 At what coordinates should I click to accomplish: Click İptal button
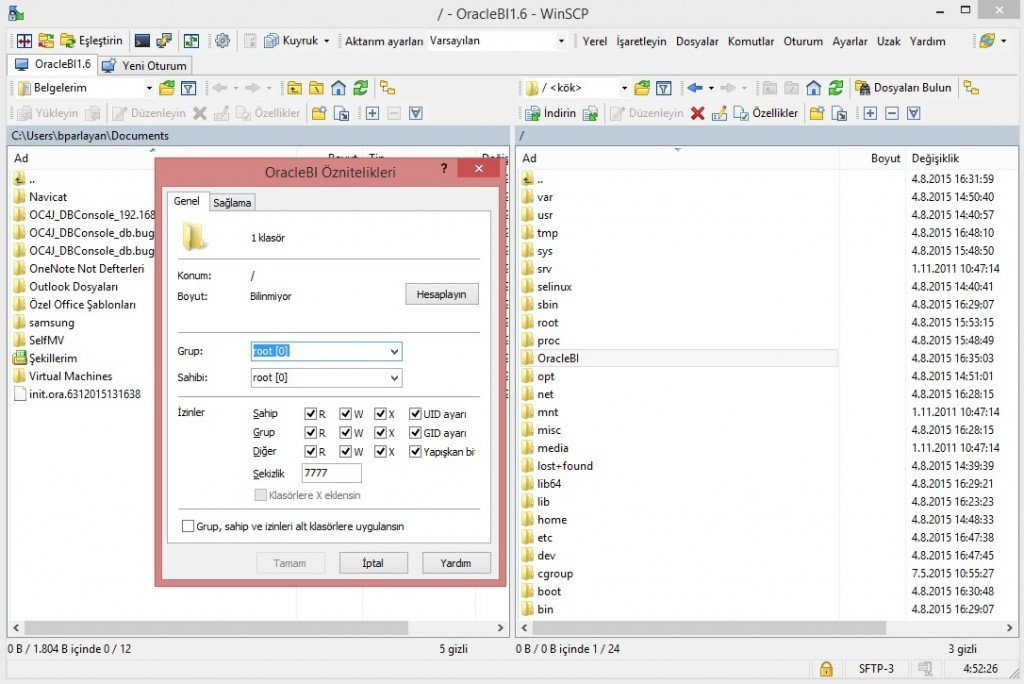coord(373,562)
